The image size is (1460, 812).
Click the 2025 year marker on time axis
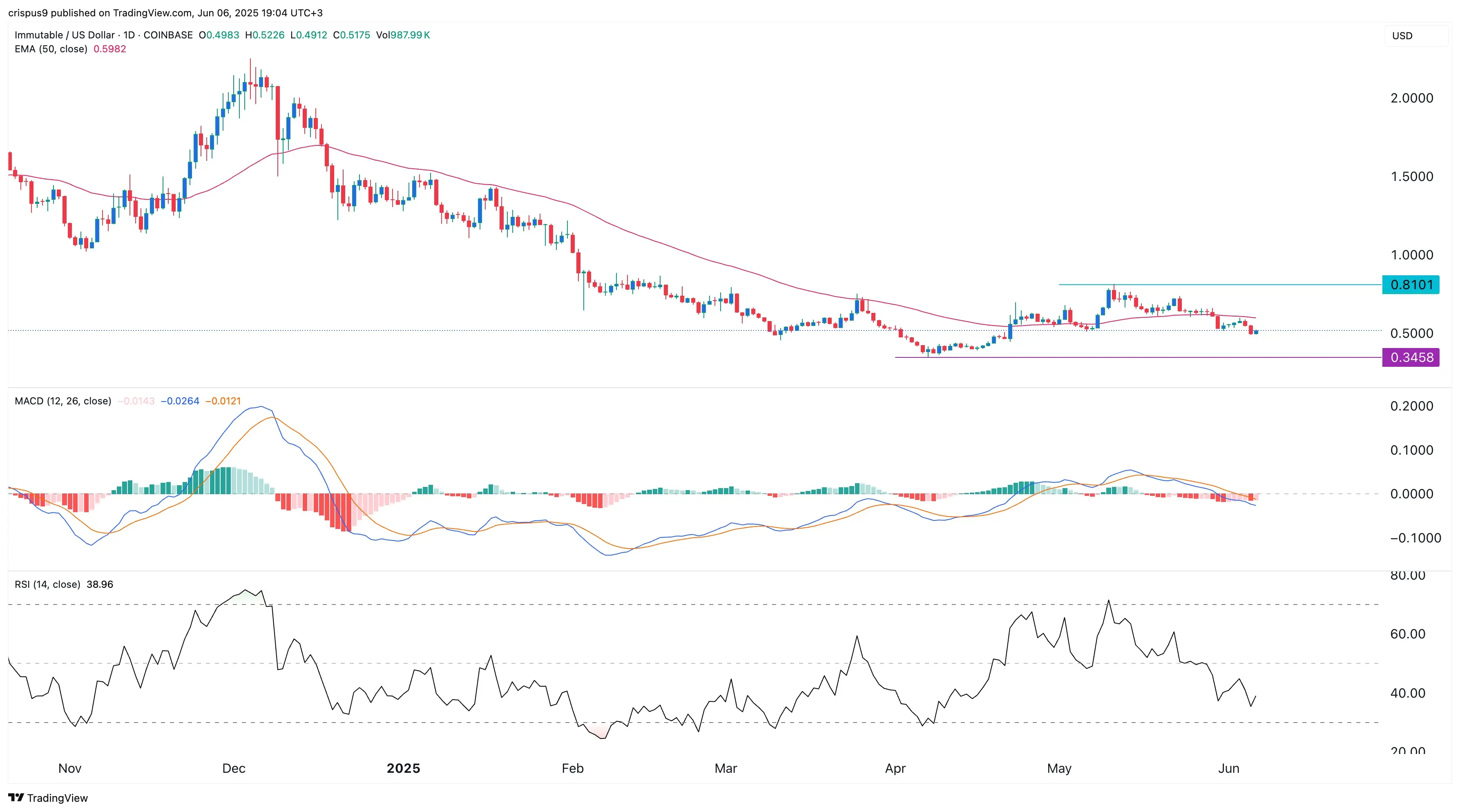click(404, 768)
